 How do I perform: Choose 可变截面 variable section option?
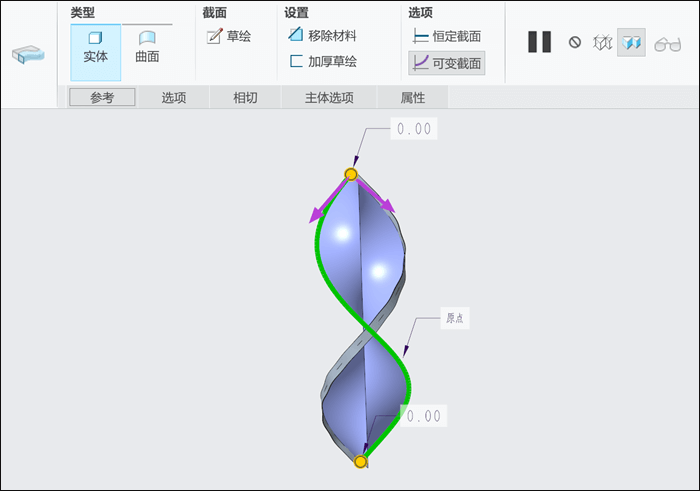point(446,63)
